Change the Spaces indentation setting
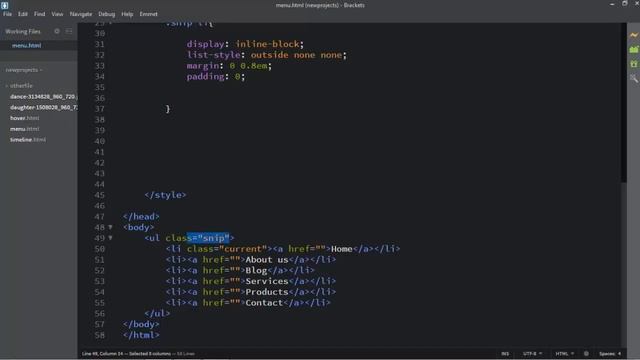The image size is (640, 360). pos(610,353)
